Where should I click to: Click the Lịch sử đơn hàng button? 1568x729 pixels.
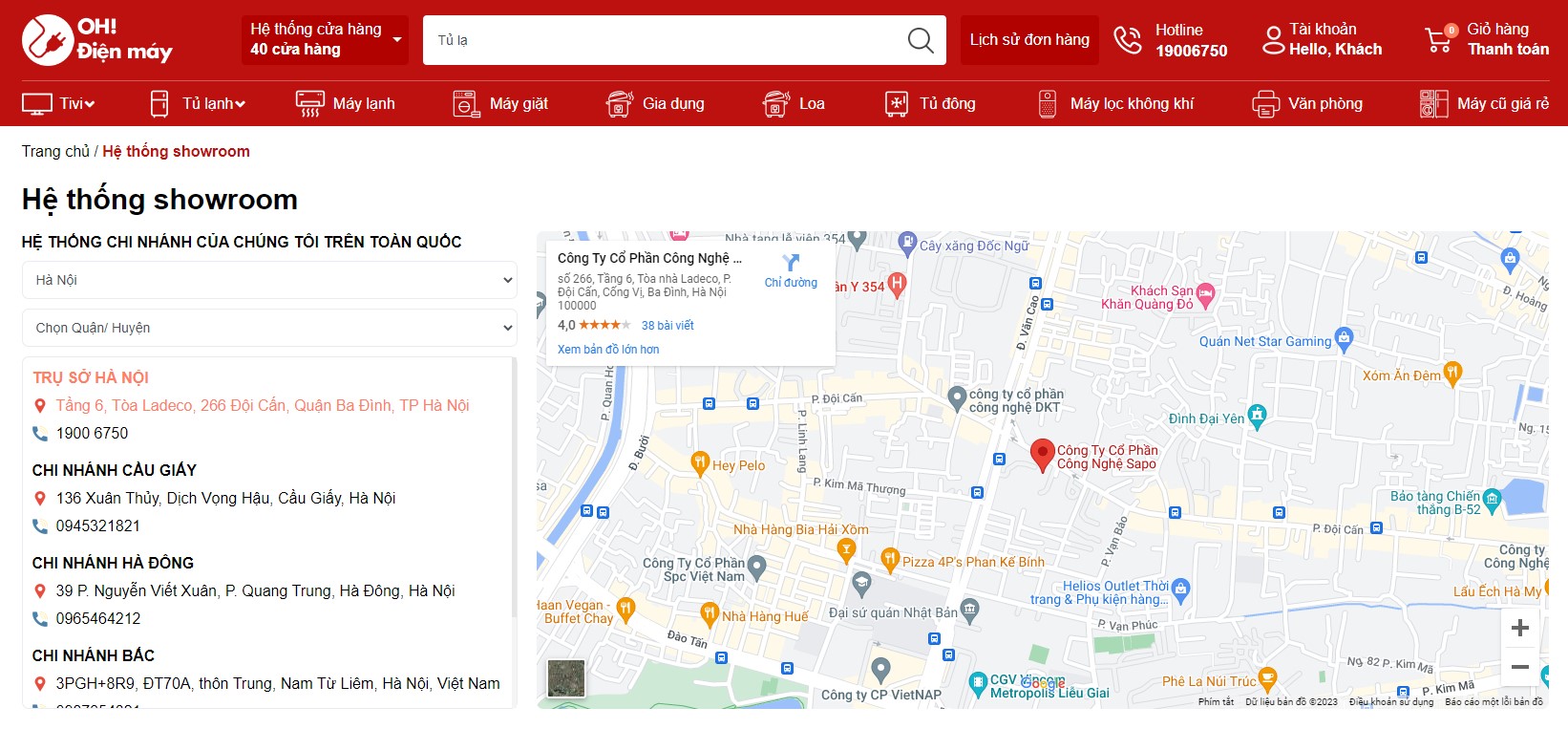[x=1029, y=40]
